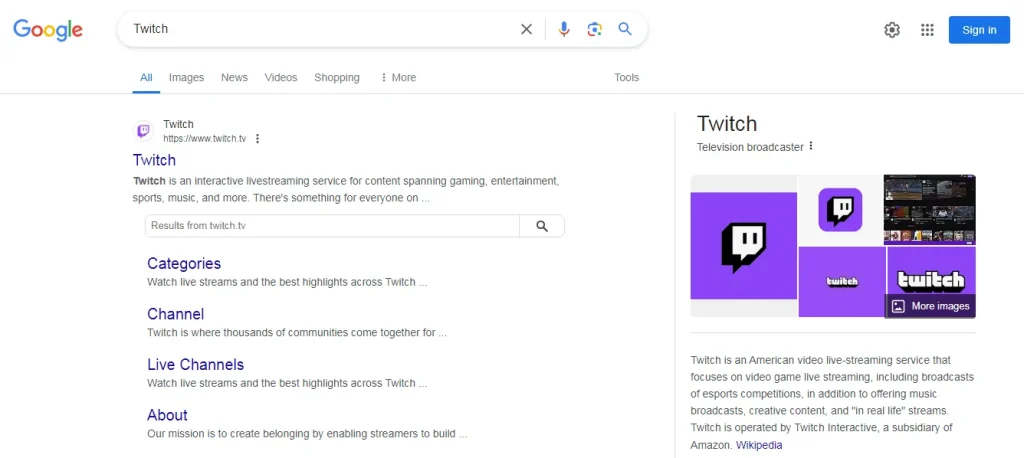This screenshot has height=458, width=1024.
Task: Expand the More search options menu
Action: (x=398, y=78)
